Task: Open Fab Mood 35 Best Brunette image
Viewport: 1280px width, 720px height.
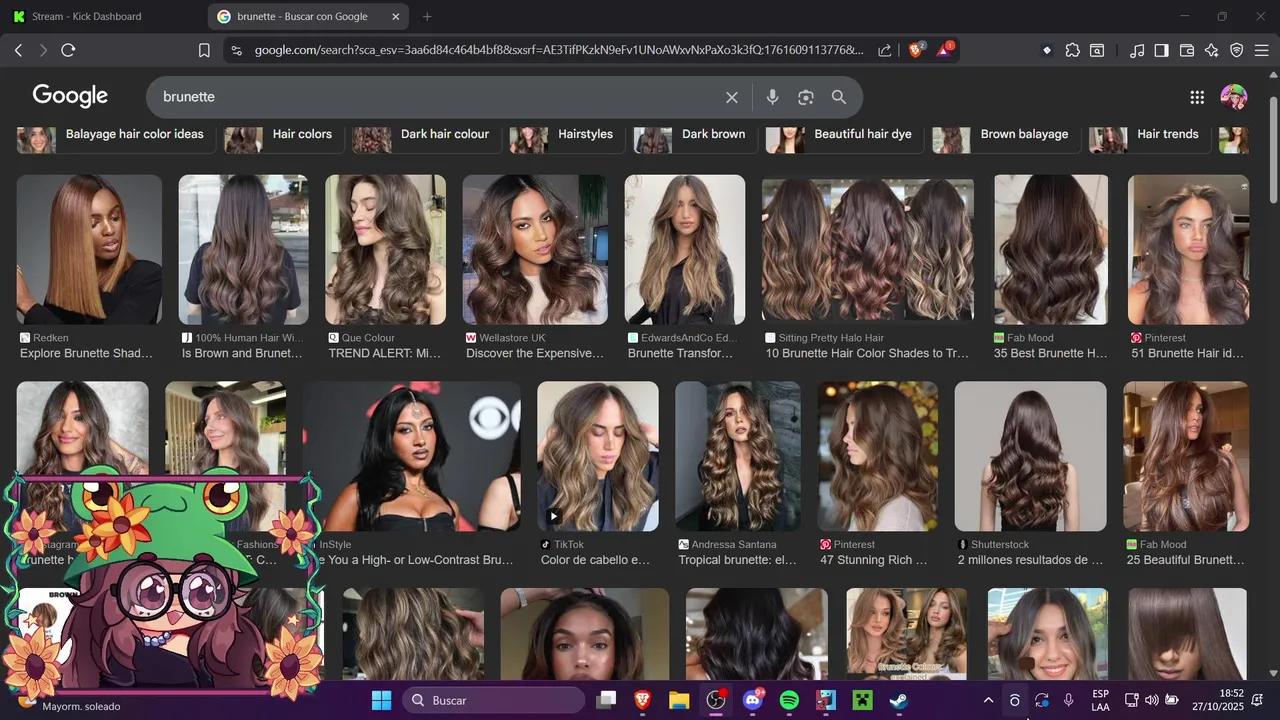Action: pyautogui.click(x=1051, y=249)
